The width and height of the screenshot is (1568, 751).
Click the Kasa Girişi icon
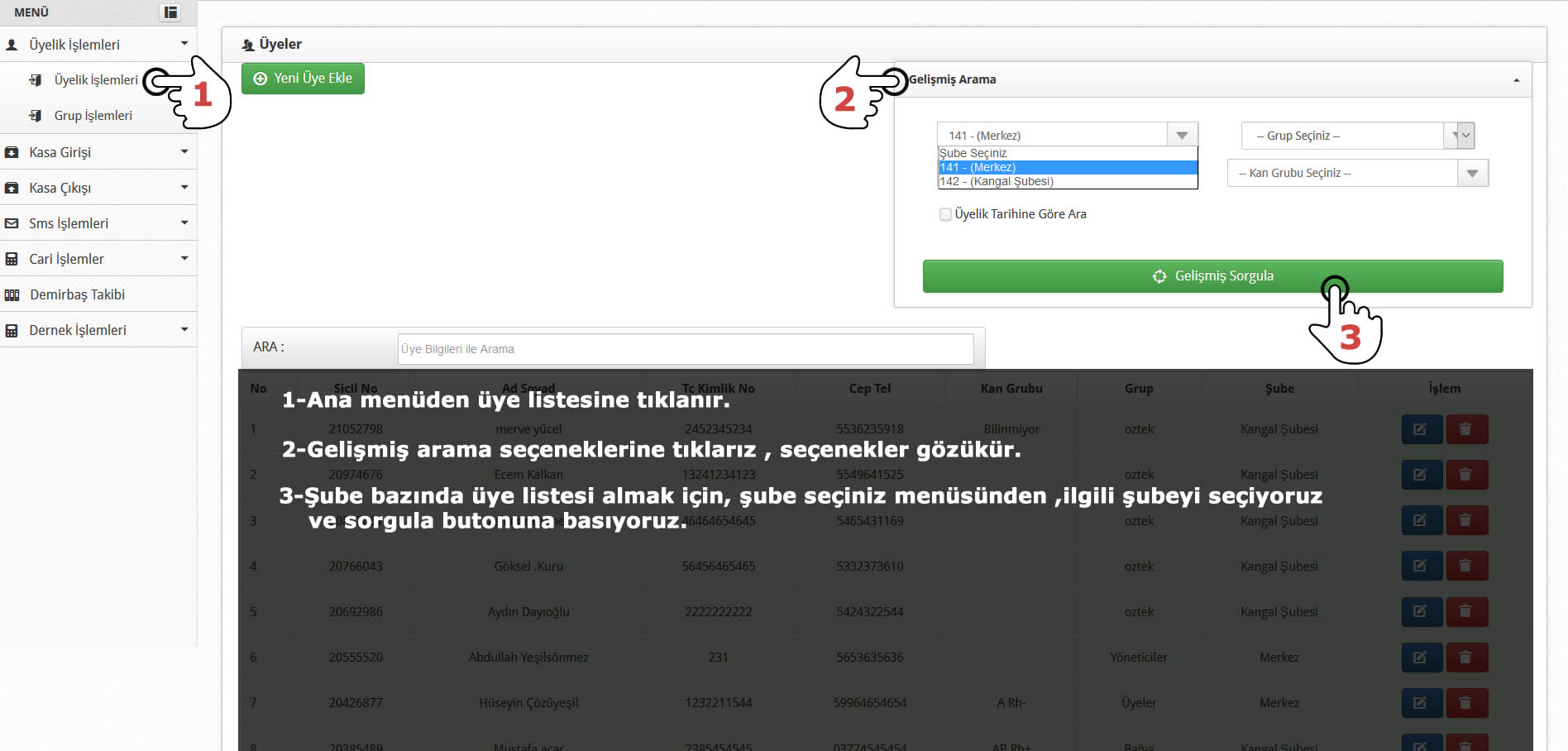tap(12, 152)
